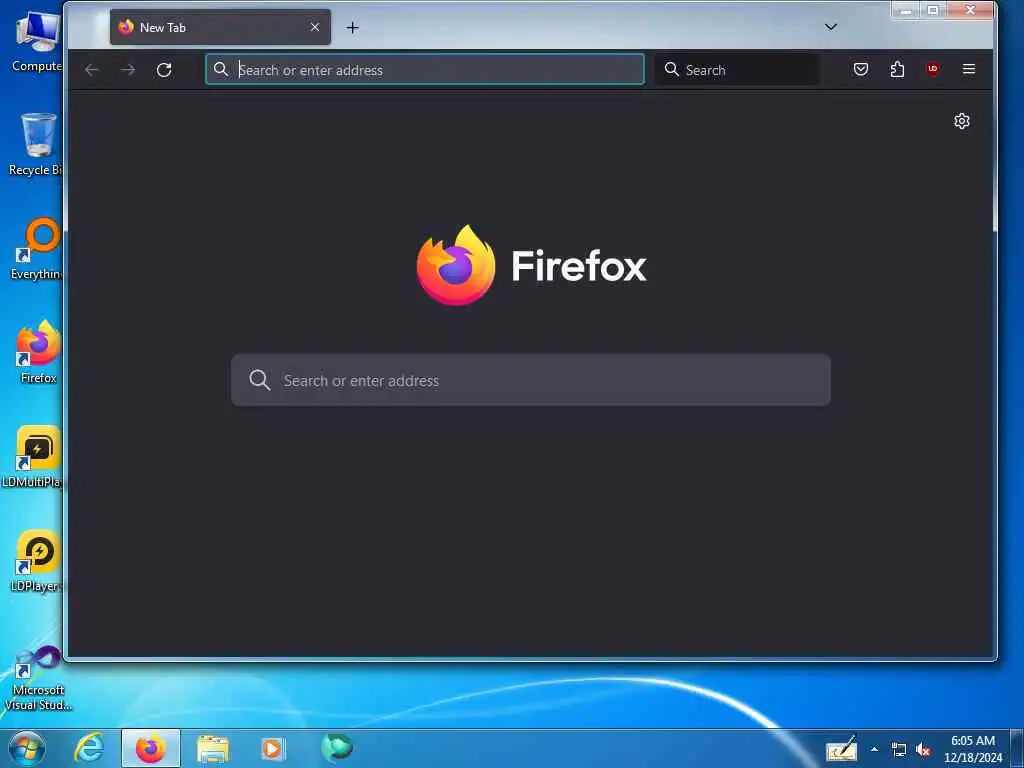Open the green bird app on taskbar
The image size is (1024, 768).
click(x=336, y=748)
